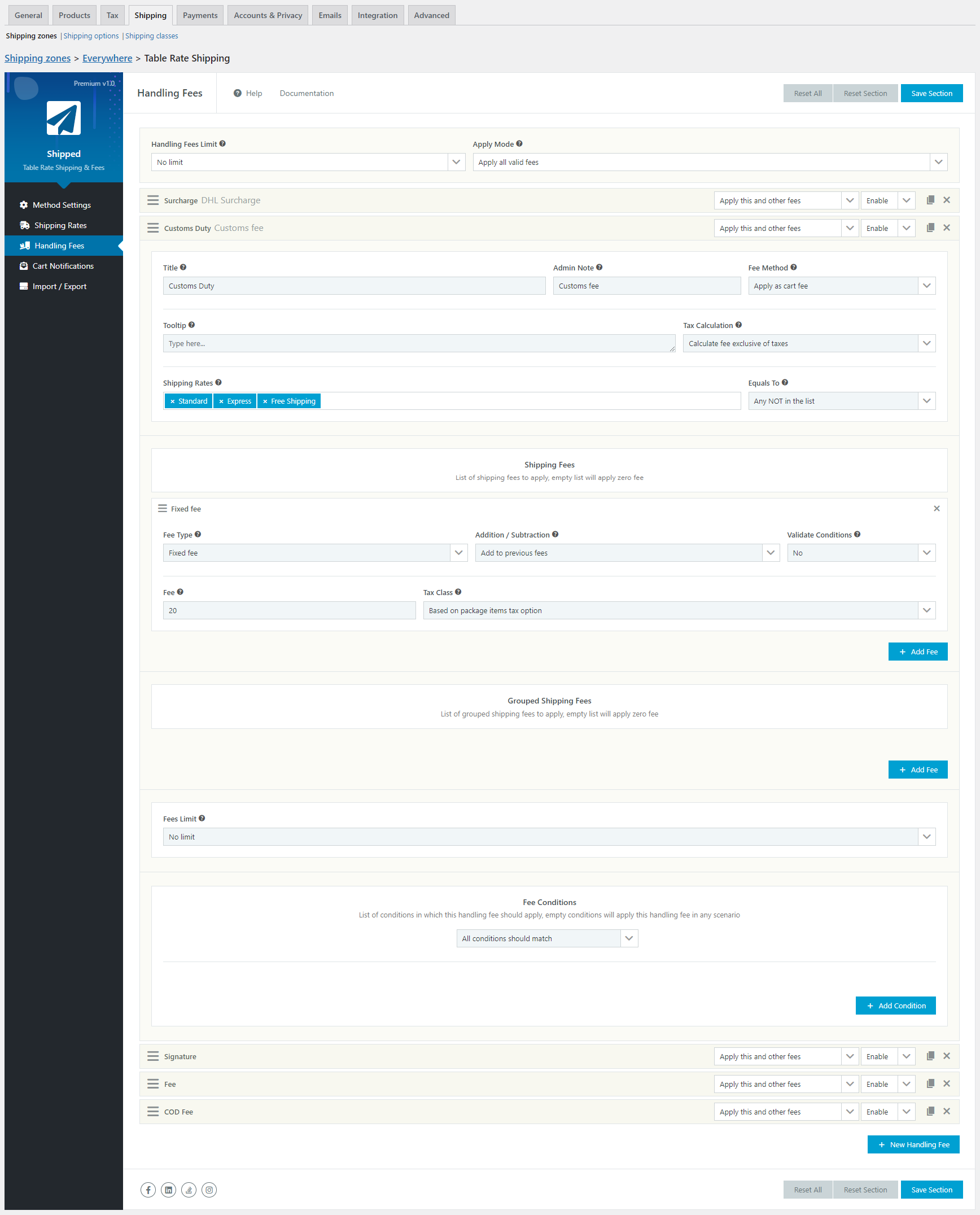Screen dimensions: 980x1215
Task: Click the COD Fee row drag handle
Action: 153,1111
